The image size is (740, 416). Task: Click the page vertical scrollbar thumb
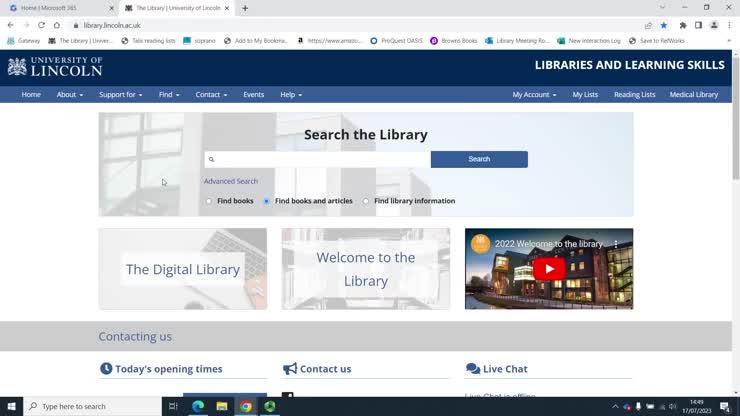coord(736,118)
